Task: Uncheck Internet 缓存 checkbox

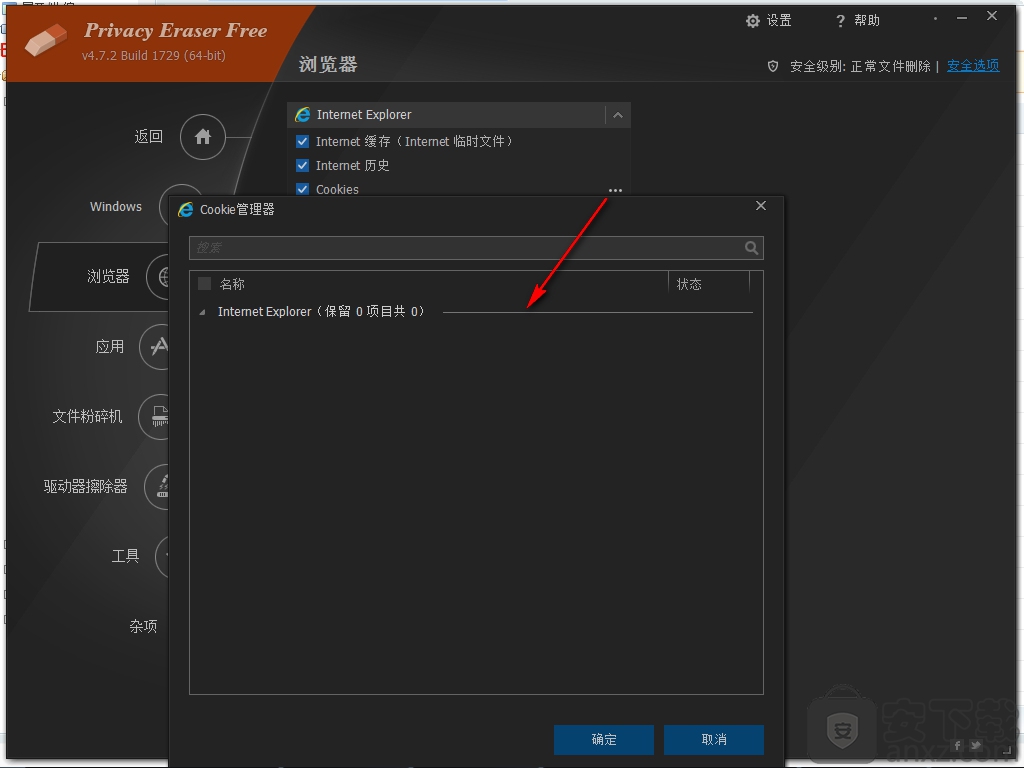Action: click(x=302, y=141)
